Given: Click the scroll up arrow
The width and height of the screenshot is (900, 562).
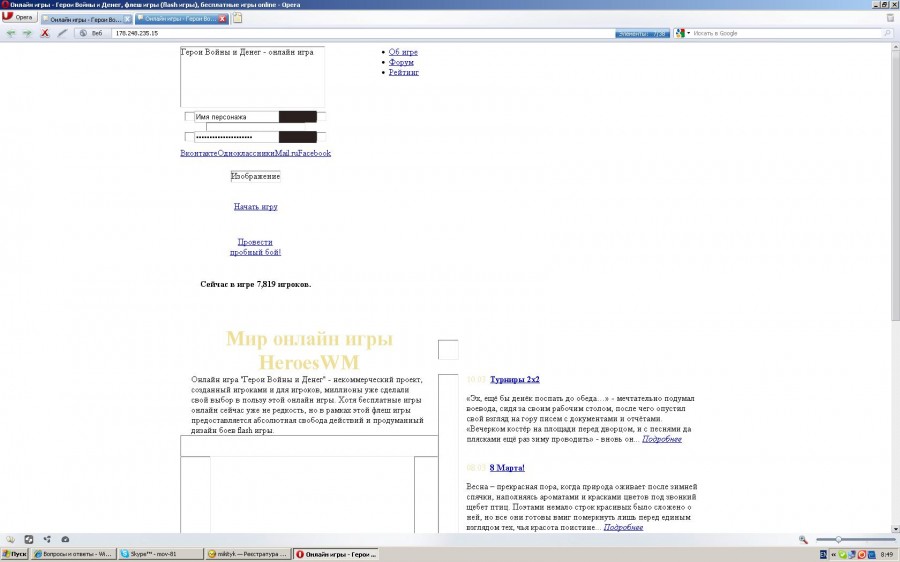Looking at the screenshot, I should (x=895, y=47).
